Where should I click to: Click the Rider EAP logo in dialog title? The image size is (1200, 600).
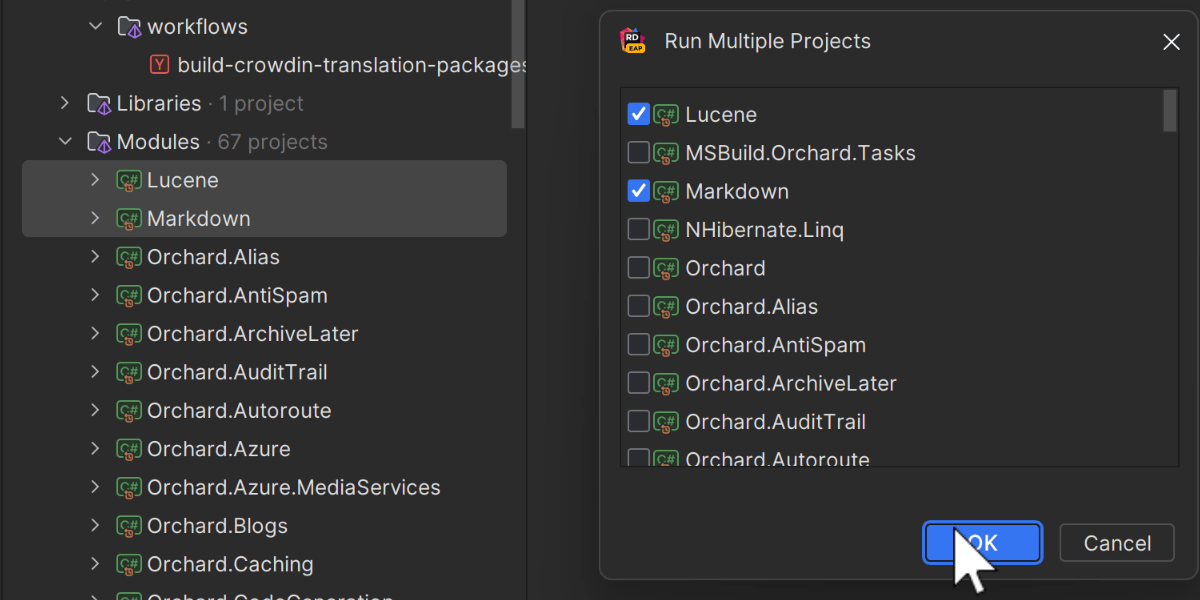633,41
